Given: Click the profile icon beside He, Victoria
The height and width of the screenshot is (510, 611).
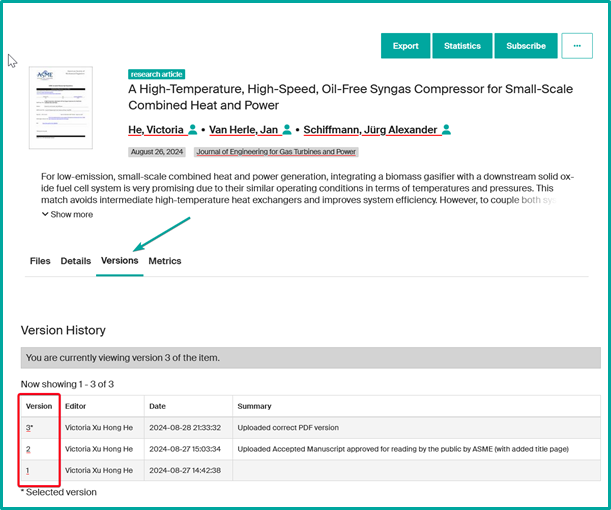Looking at the screenshot, I should 193,130.
